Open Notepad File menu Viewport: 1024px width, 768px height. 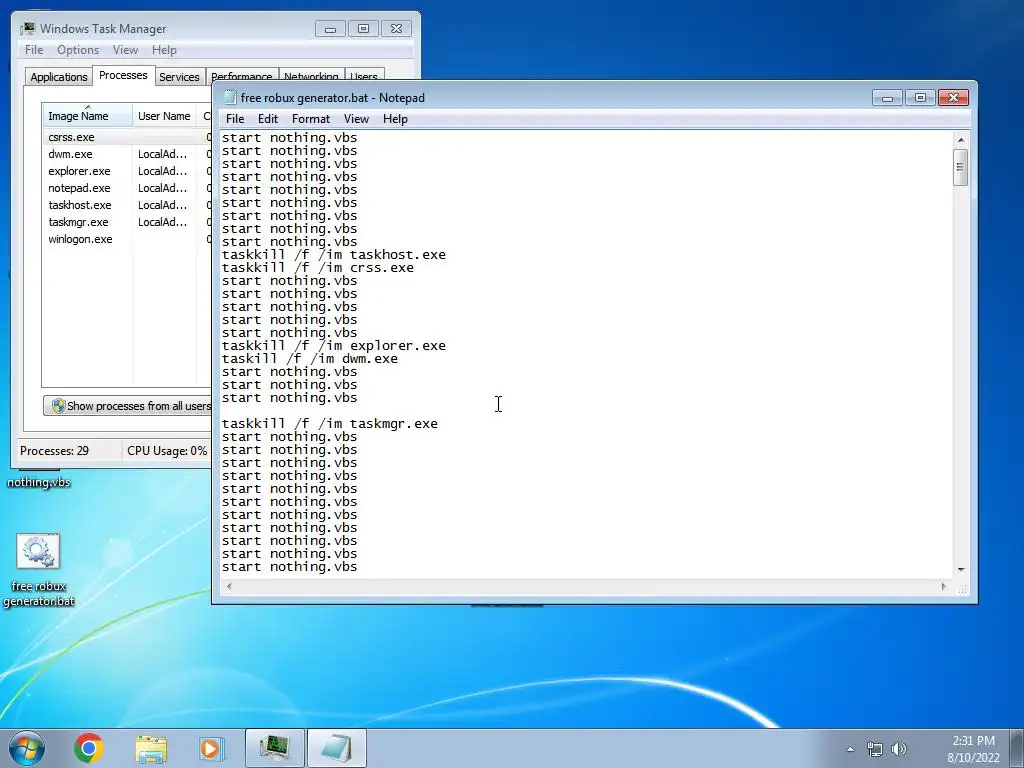coord(234,119)
